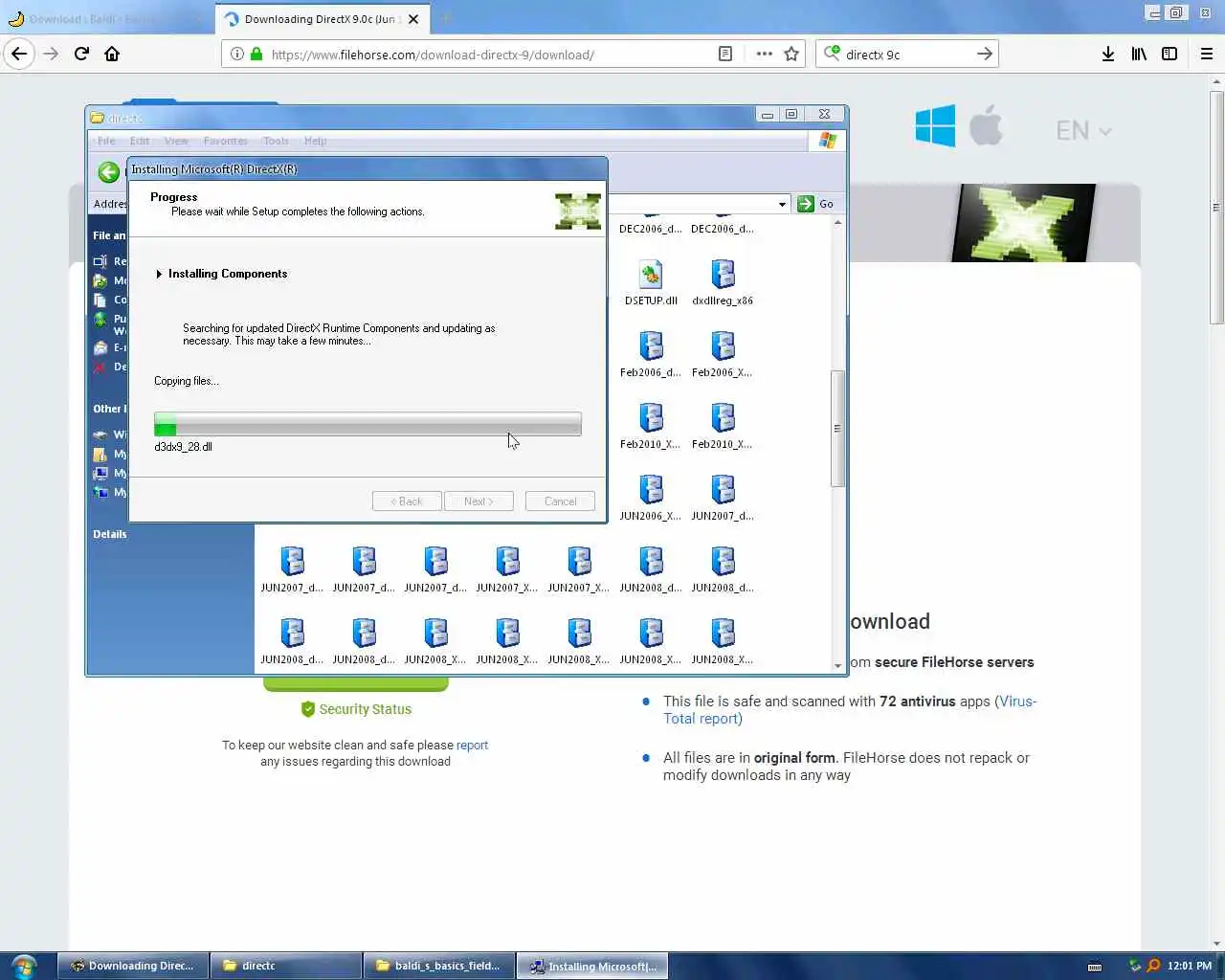Image resolution: width=1225 pixels, height=980 pixels.
Task: Click the directx 9c search field
Action: (x=904, y=55)
